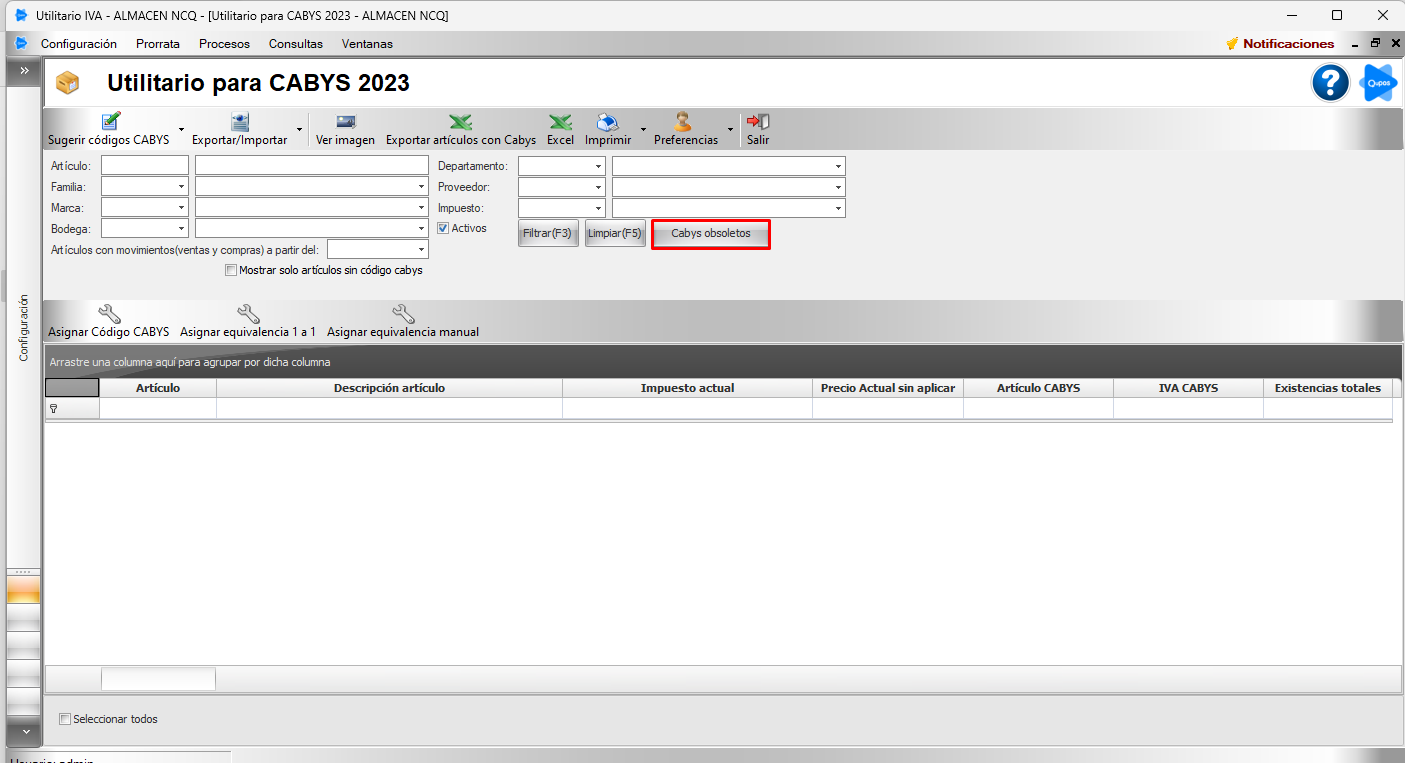Click the Imprimir printer icon

click(x=607, y=122)
